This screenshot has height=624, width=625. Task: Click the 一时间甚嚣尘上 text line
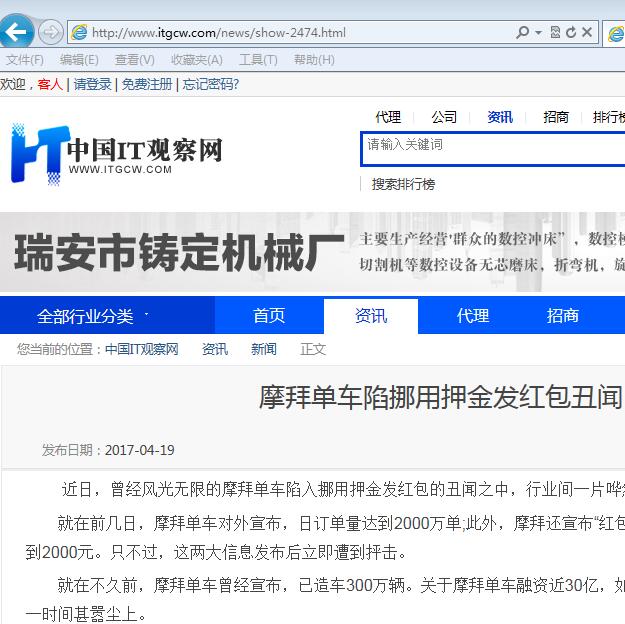pyautogui.click(x=86, y=614)
